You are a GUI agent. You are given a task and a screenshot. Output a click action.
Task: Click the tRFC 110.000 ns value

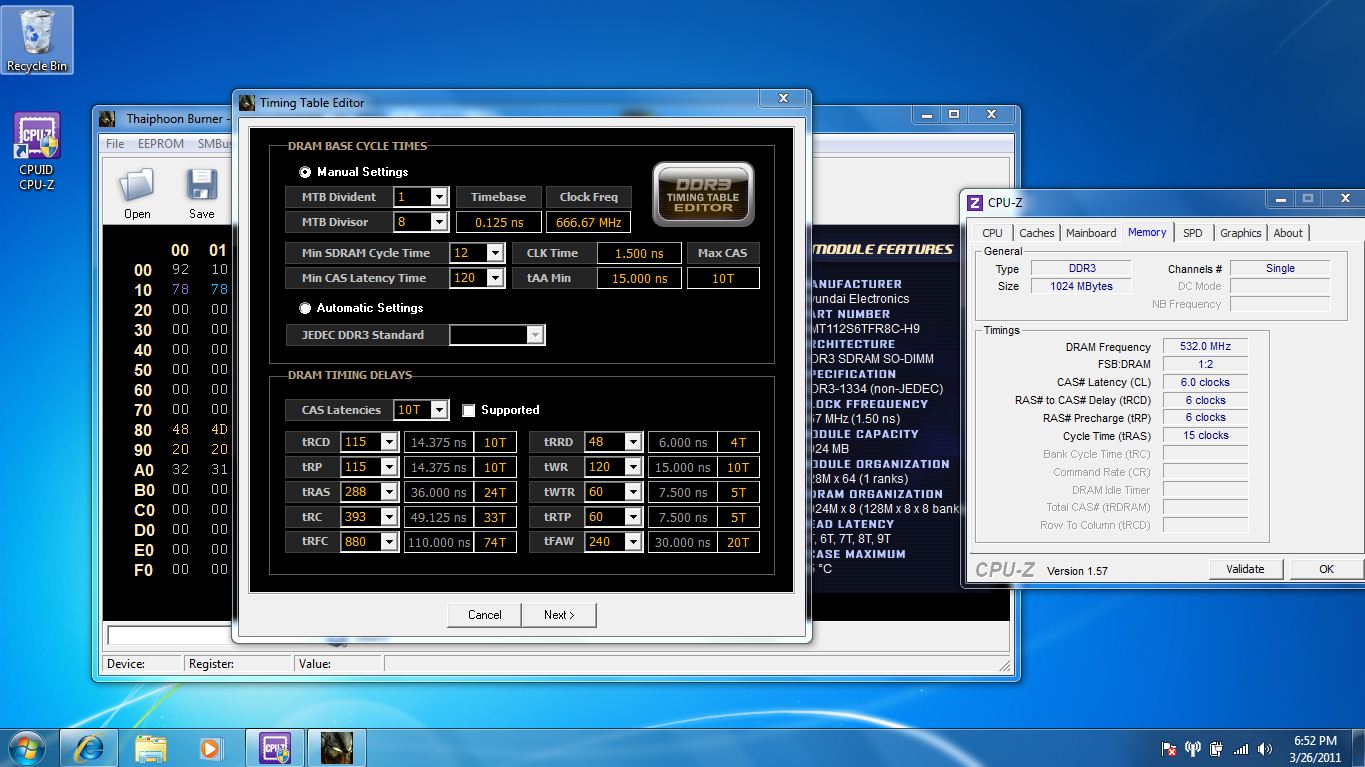[x=440, y=542]
